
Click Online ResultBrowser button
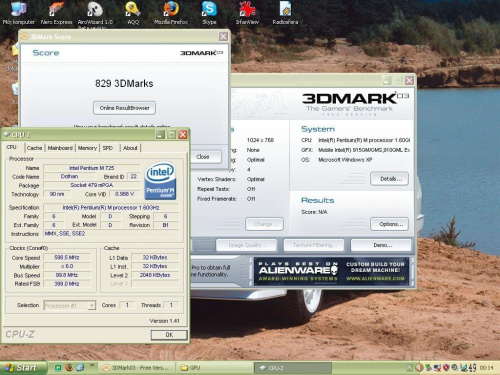pyautogui.click(x=124, y=108)
